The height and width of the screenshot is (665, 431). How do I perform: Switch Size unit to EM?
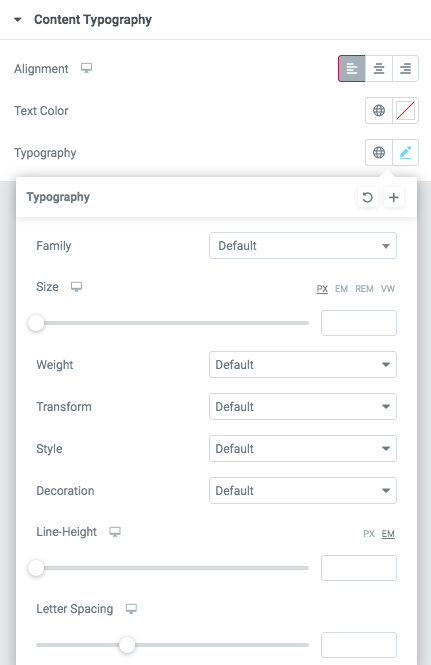click(x=341, y=289)
